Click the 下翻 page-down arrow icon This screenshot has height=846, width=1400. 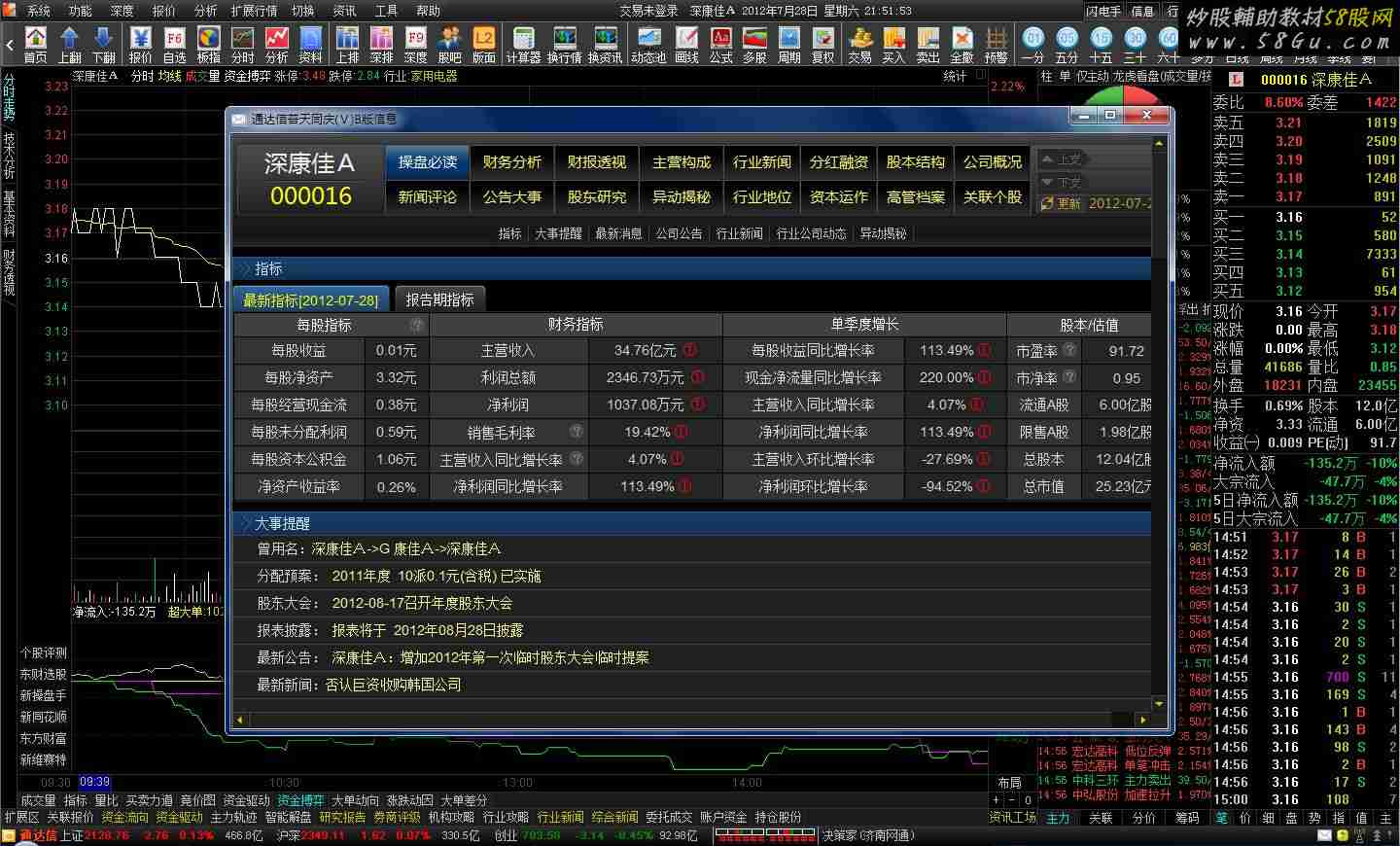coord(104,45)
